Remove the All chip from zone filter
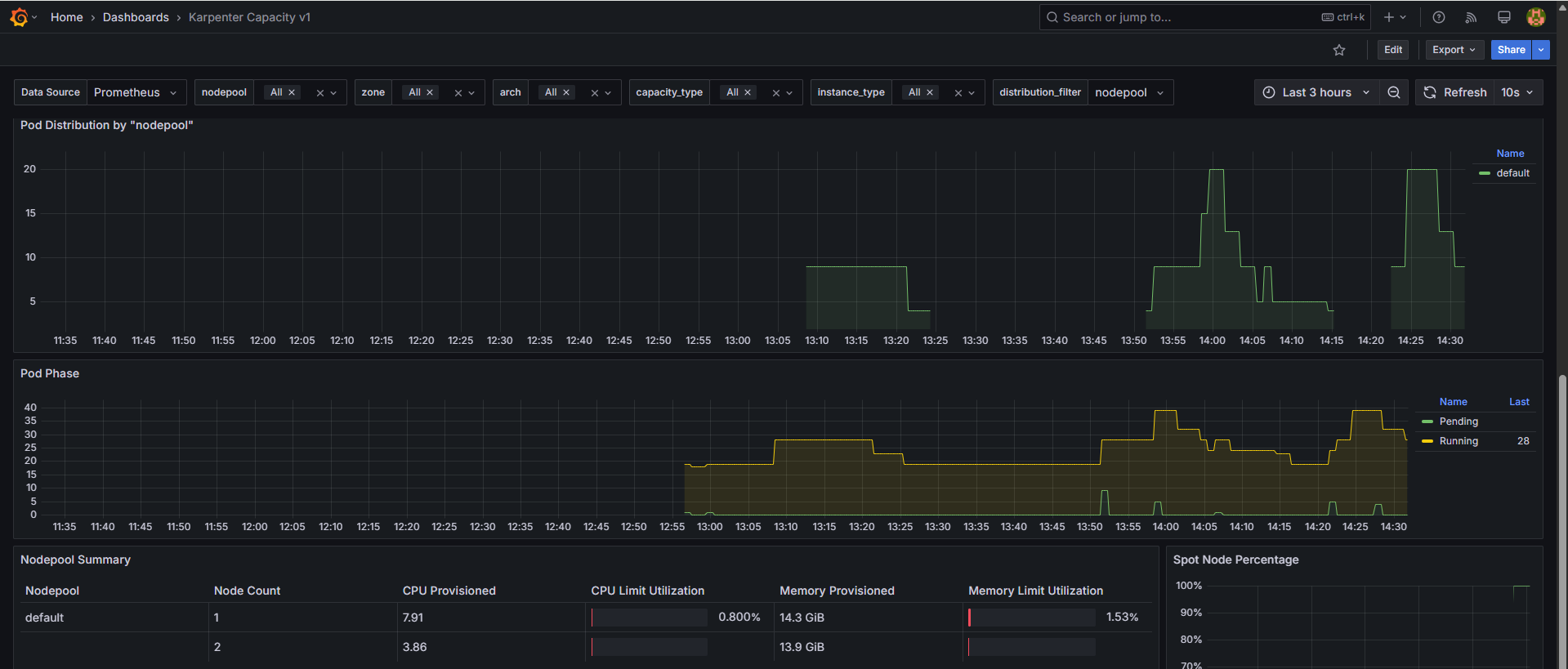 click(x=430, y=92)
